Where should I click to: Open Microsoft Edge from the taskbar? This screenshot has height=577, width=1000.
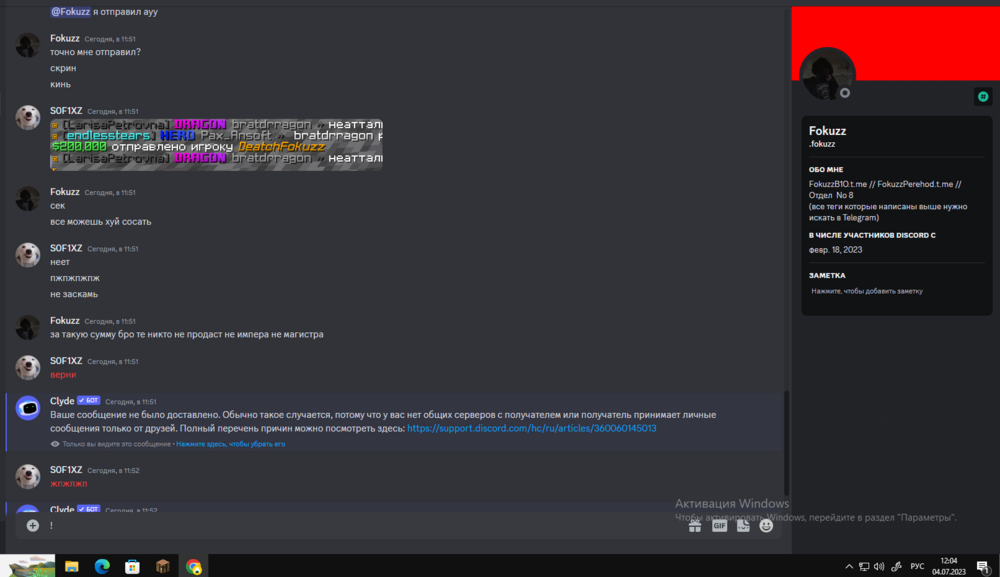pos(102,566)
